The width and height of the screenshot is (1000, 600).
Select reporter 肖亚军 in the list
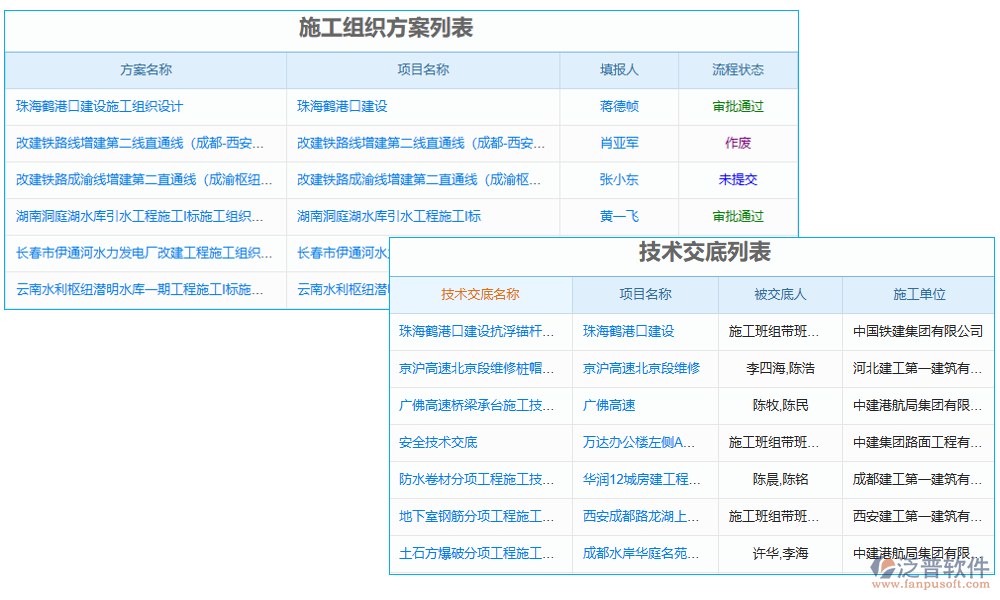(619, 143)
